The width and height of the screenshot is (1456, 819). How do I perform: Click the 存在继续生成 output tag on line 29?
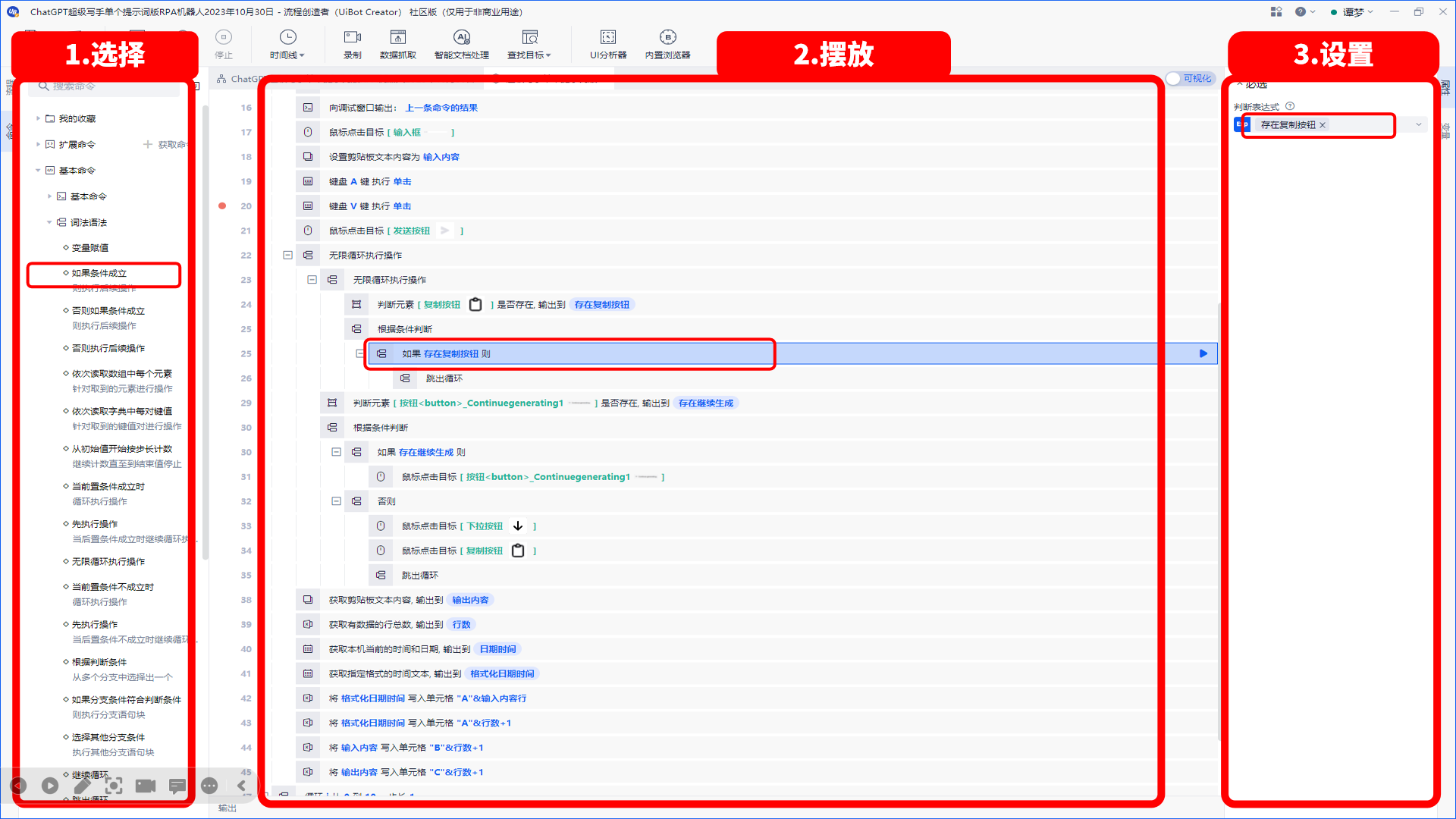pyautogui.click(x=706, y=403)
